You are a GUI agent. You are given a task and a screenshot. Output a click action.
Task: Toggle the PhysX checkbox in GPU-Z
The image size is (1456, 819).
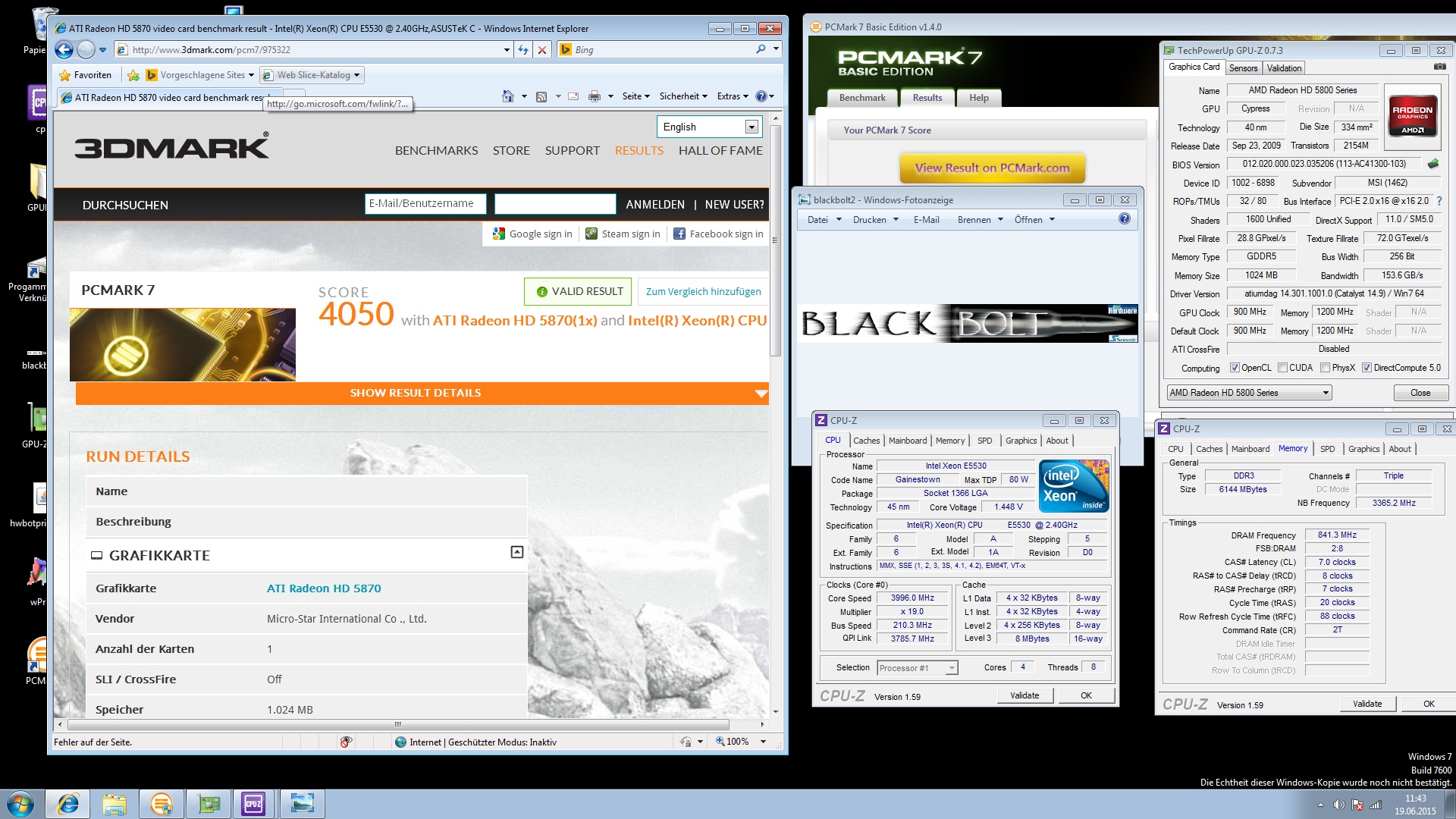[x=1325, y=368]
